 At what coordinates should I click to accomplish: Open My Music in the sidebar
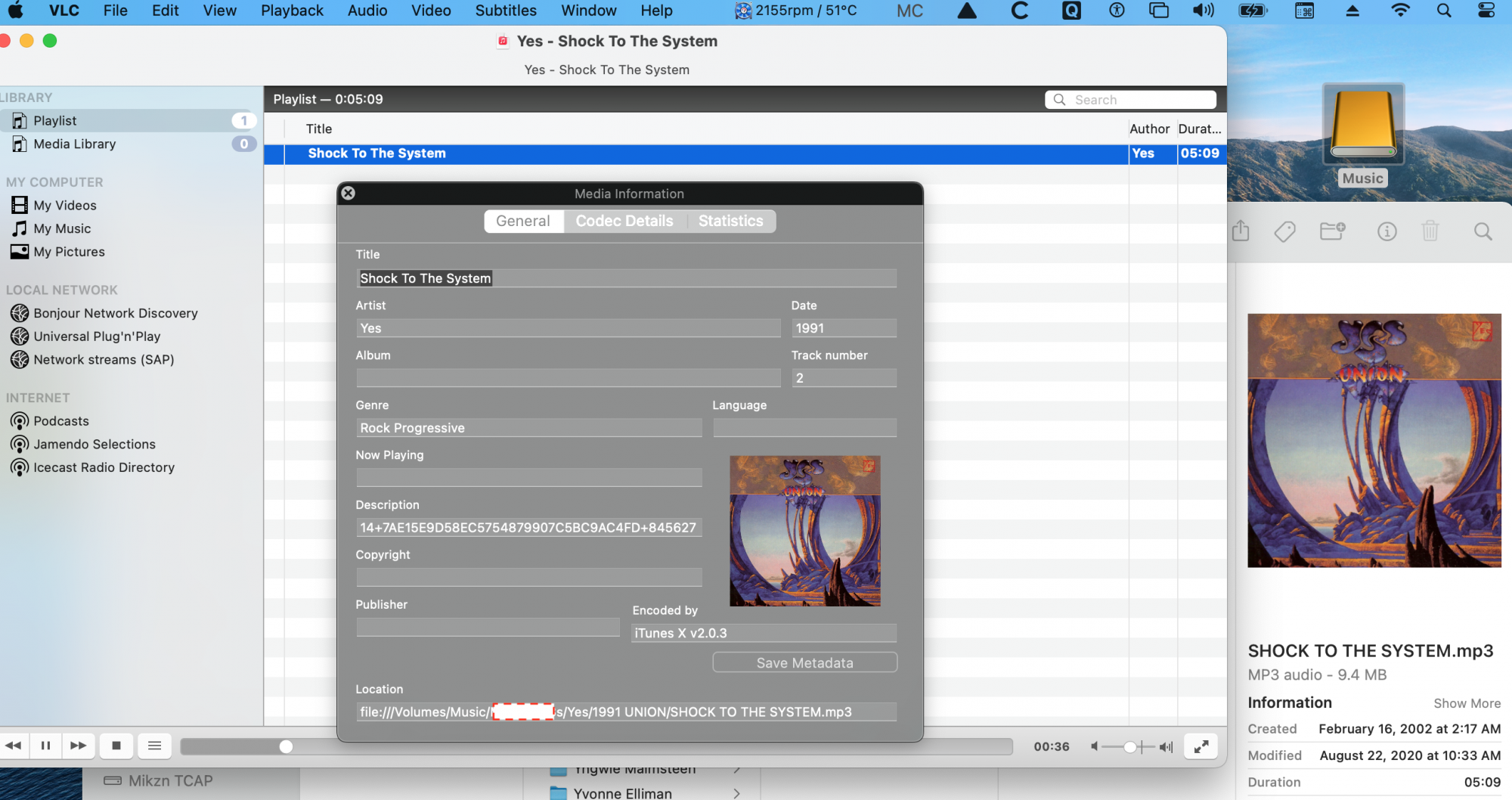62,228
